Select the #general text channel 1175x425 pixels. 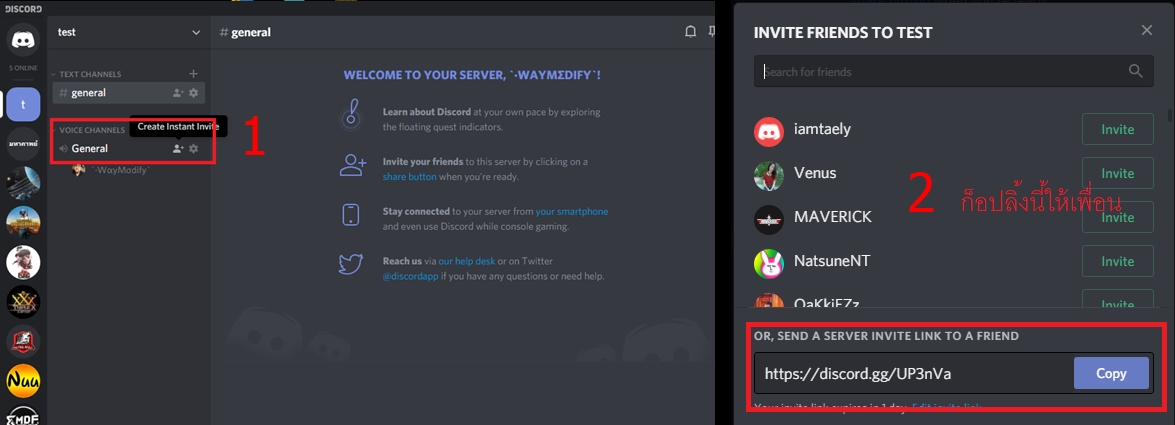(128, 93)
